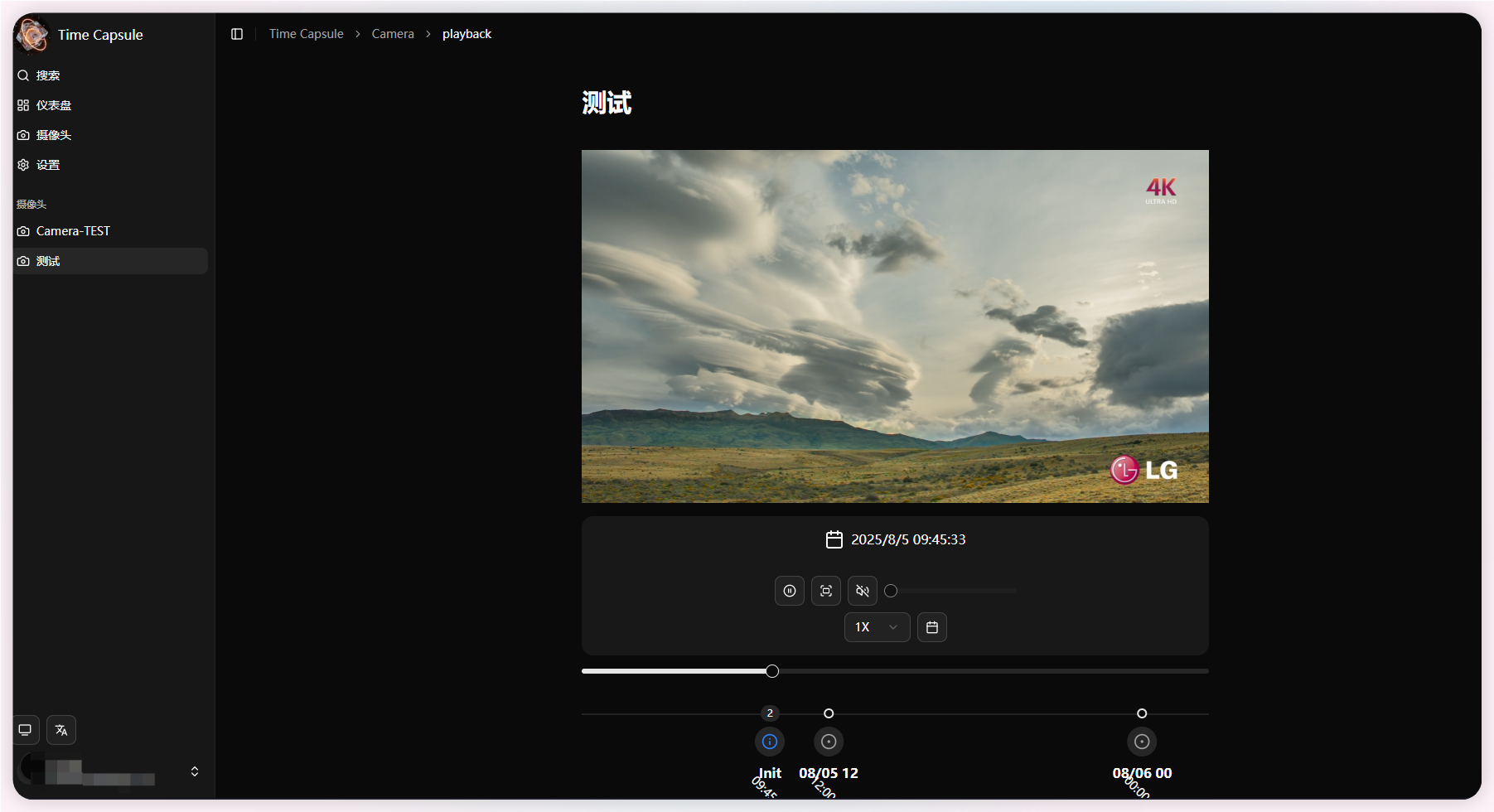Open the 仪表盘 dashboard

tap(53, 105)
